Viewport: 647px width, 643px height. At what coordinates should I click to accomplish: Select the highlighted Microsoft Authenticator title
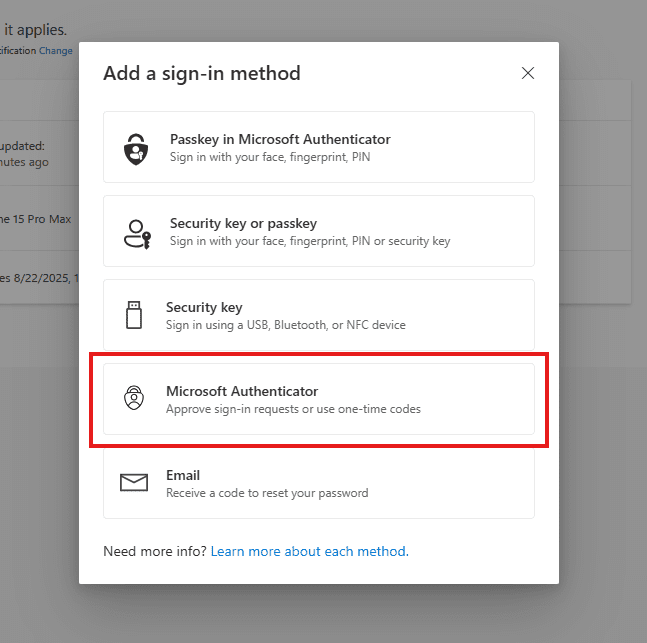point(242,391)
